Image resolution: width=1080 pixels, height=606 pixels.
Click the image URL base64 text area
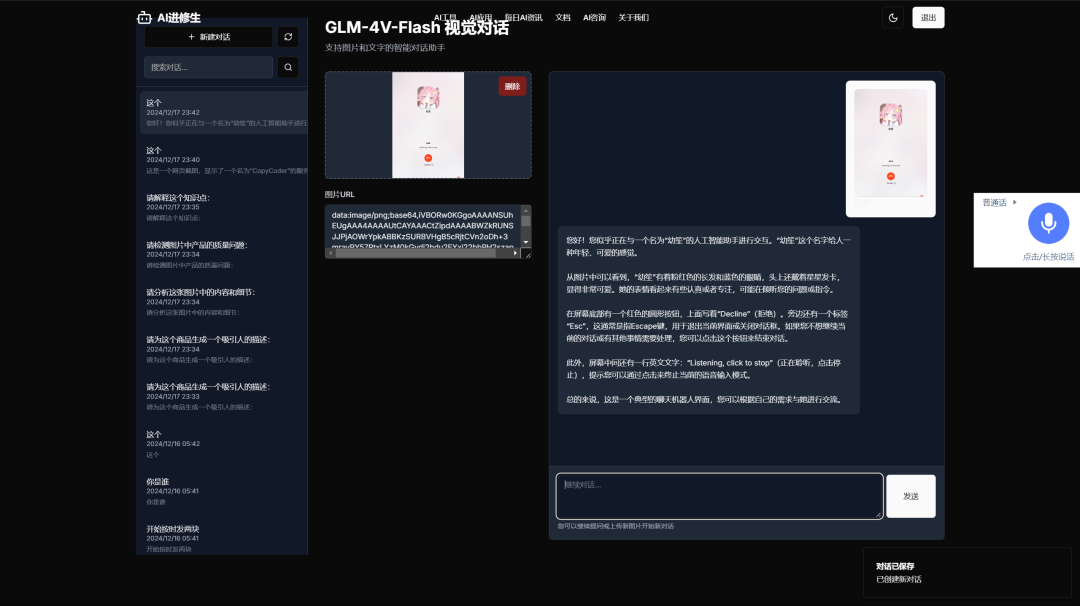point(424,229)
